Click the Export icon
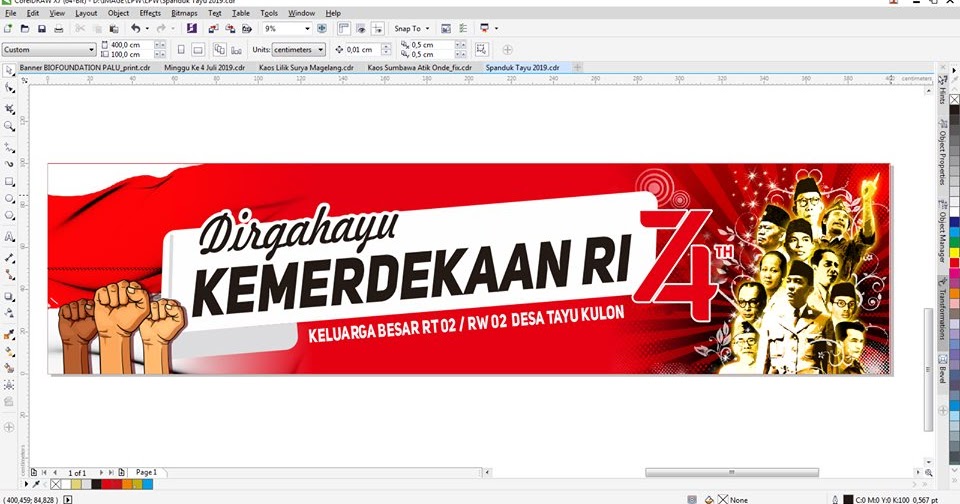The image size is (960, 504). pyautogui.click(x=230, y=28)
